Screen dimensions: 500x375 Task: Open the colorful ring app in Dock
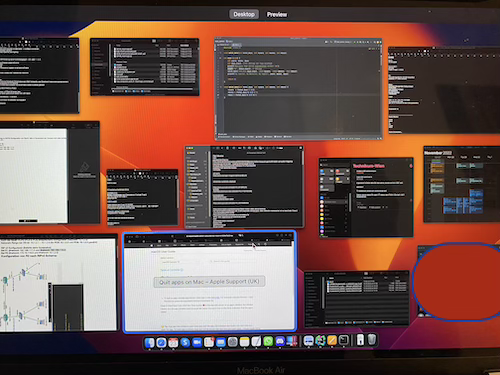pyautogui.click(x=320, y=341)
